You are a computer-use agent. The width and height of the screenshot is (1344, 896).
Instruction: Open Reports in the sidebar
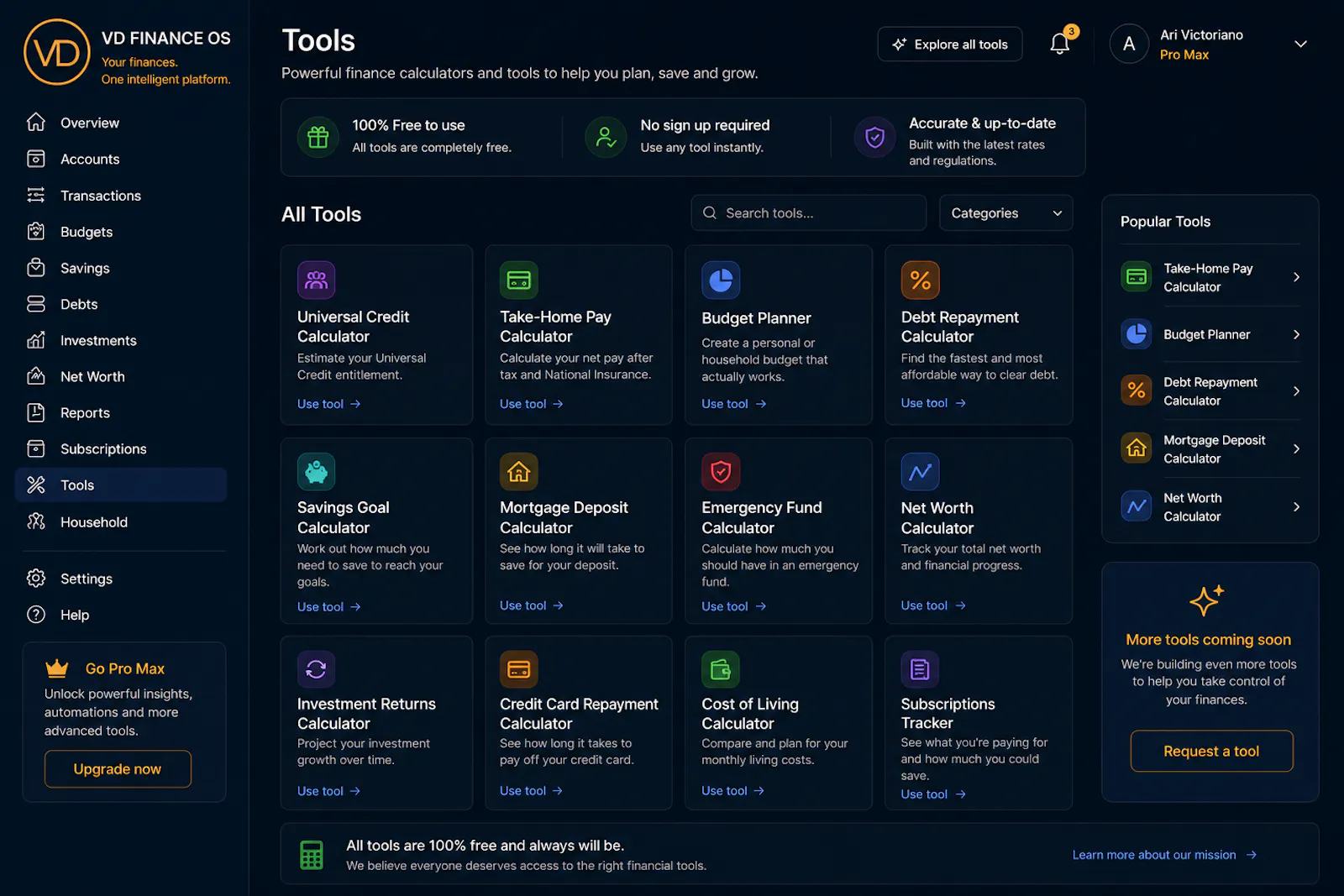121,412
